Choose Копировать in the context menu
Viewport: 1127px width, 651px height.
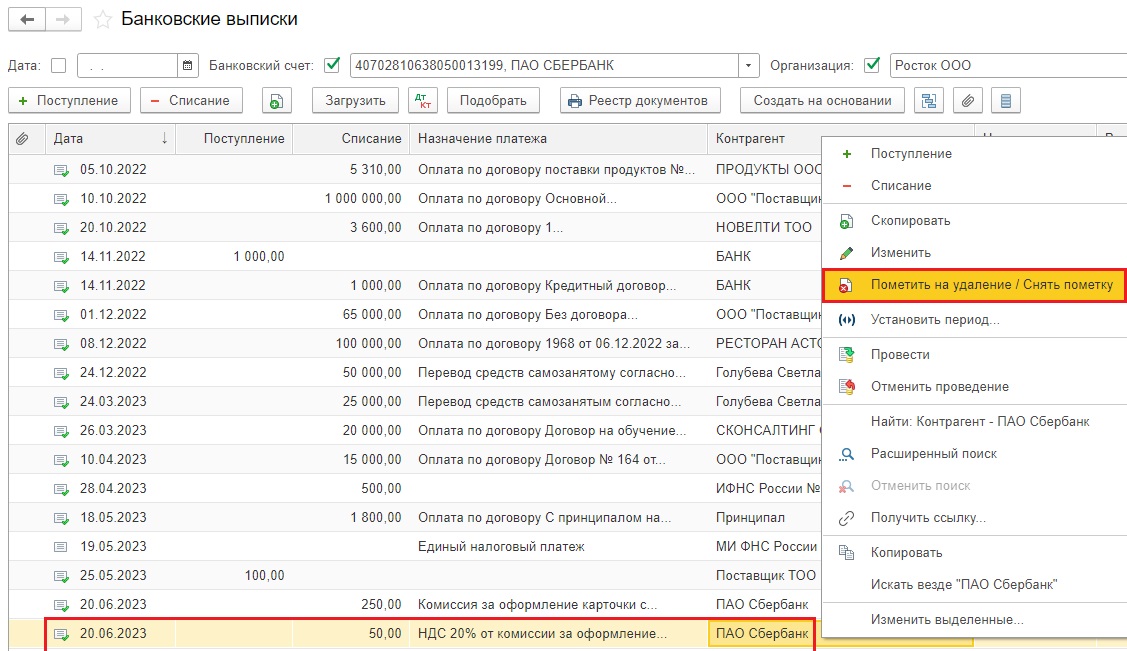click(x=975, y=553)
